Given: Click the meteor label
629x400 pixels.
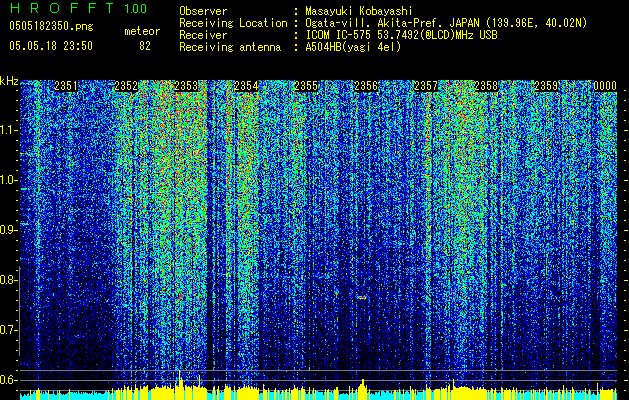Looking at the screenshot, I should point(142,31).
